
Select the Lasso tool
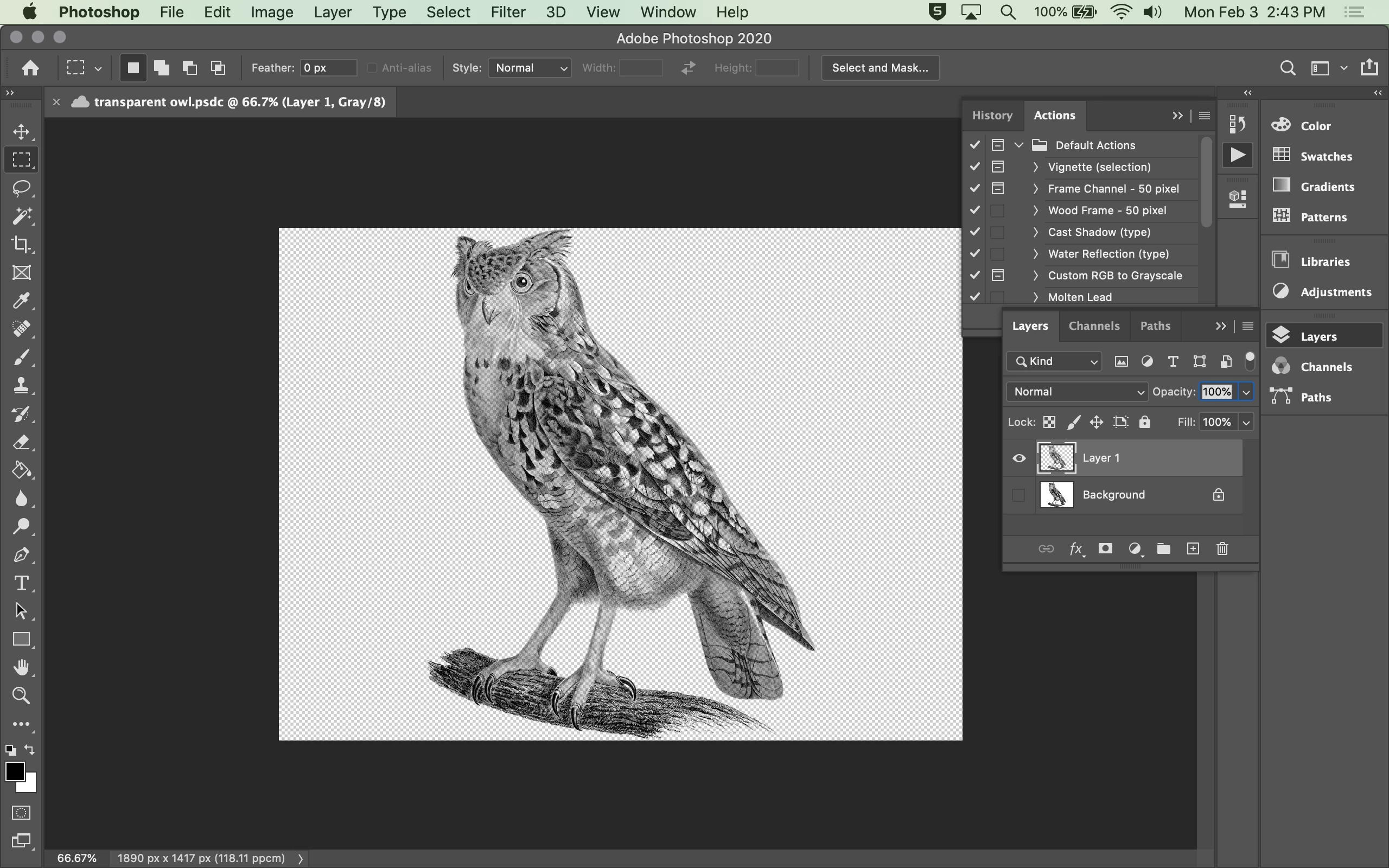[21, 188]
